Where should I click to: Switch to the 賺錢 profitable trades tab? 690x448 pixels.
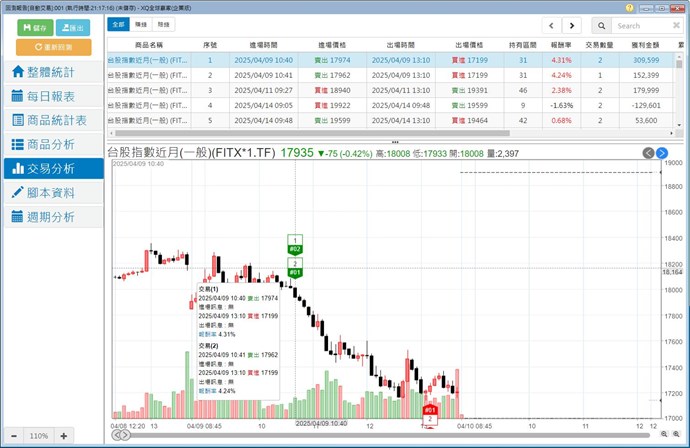(x=141, y=23)
